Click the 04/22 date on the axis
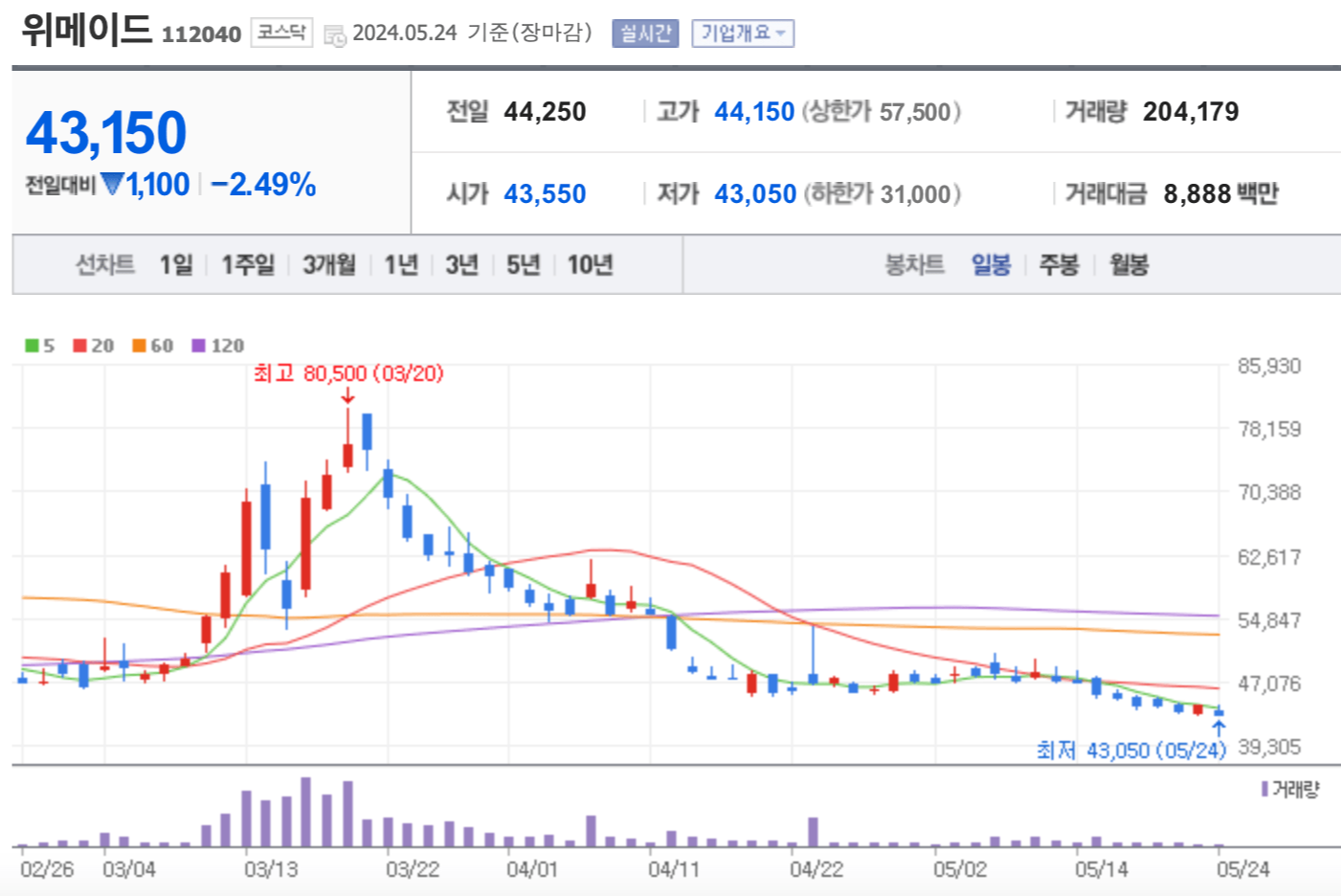This screenshot has width=1341, height=896. pyautogui.click(x=816, y=869)
